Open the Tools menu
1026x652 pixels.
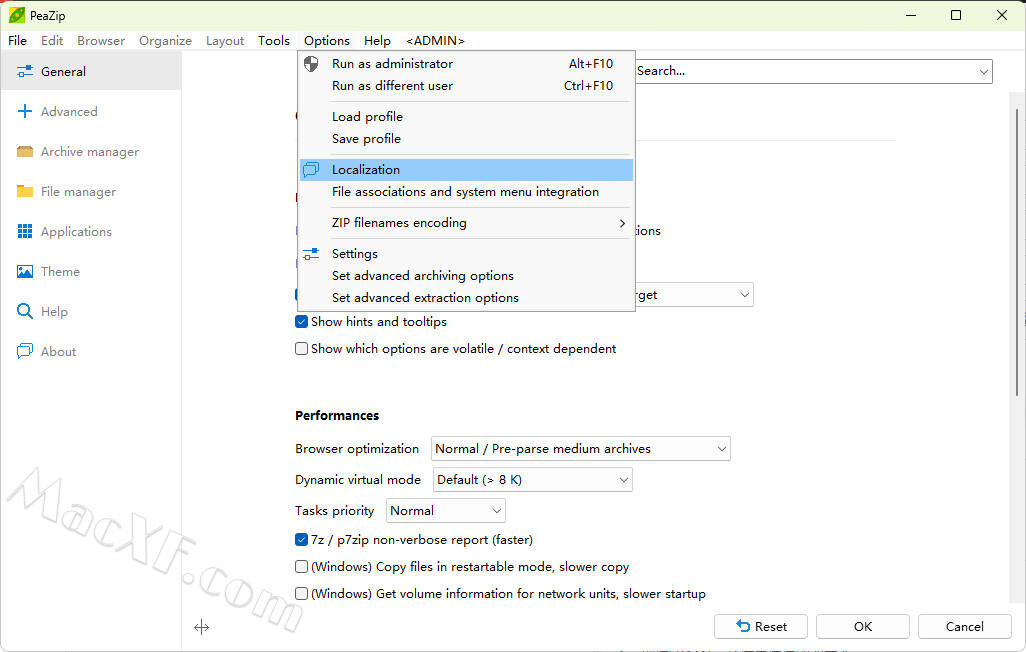[274, 41]
